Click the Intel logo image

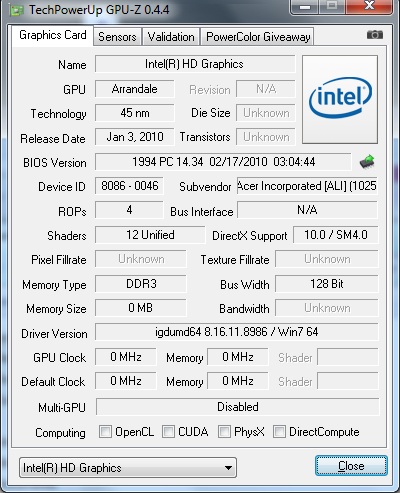click(340, 99)
